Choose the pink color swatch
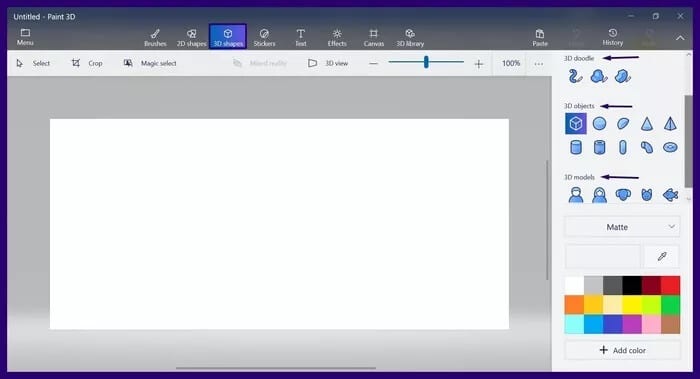 651,324
